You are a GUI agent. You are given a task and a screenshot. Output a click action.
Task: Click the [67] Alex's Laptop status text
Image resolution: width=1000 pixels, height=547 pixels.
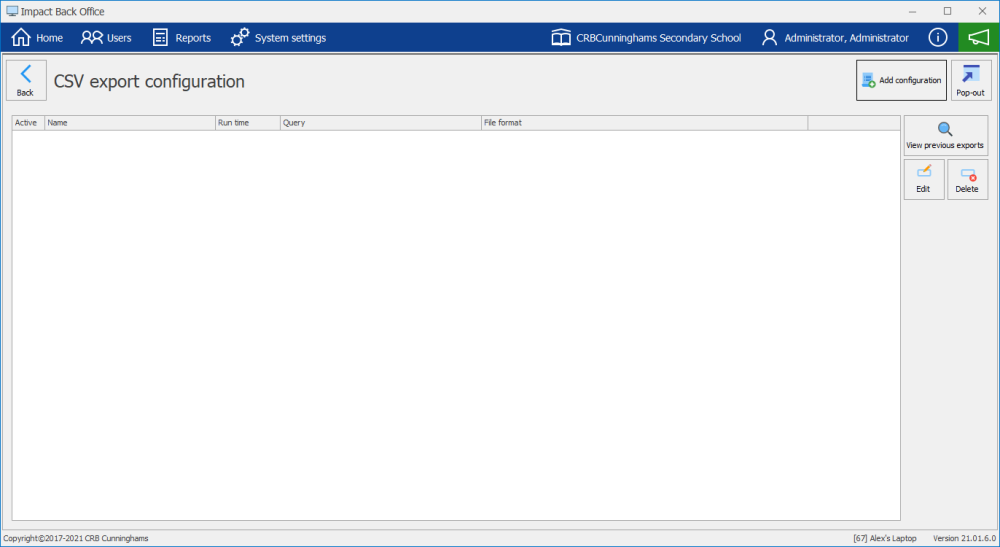[885, 538]
